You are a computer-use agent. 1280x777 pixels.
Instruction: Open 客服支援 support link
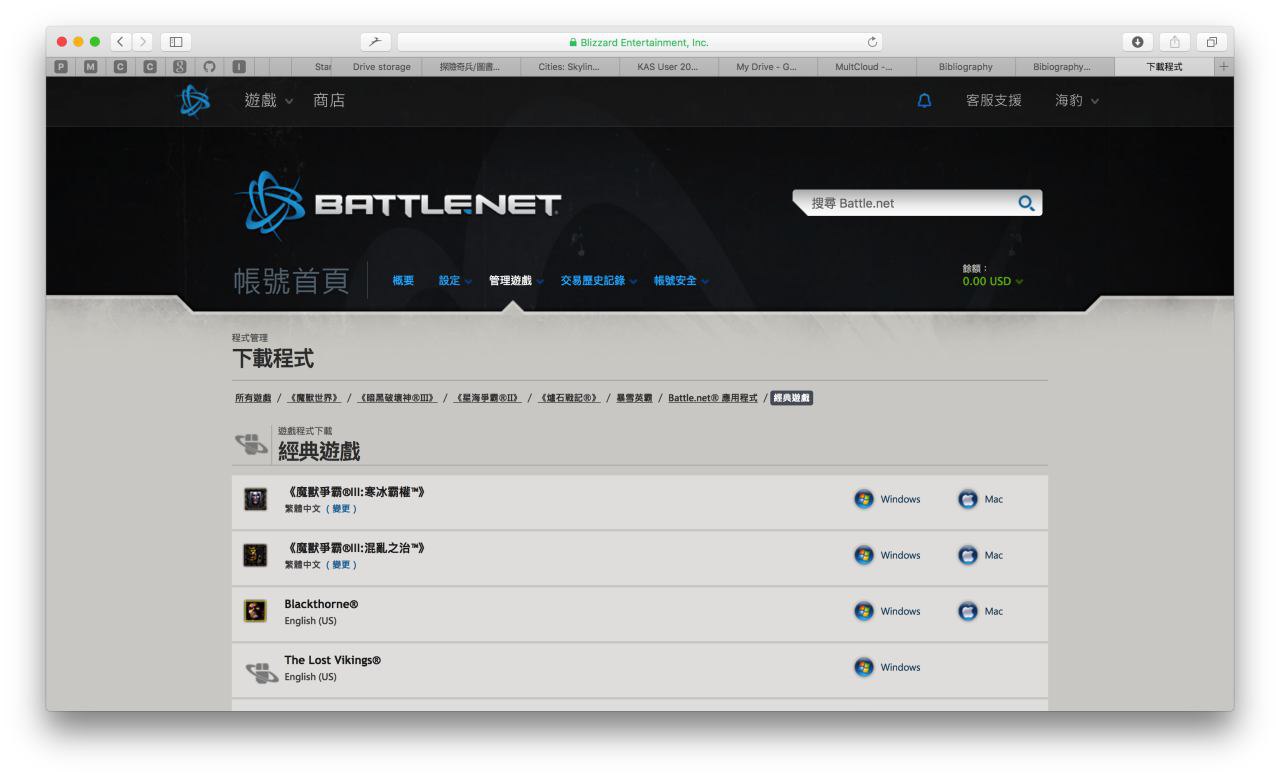(994, 101)
